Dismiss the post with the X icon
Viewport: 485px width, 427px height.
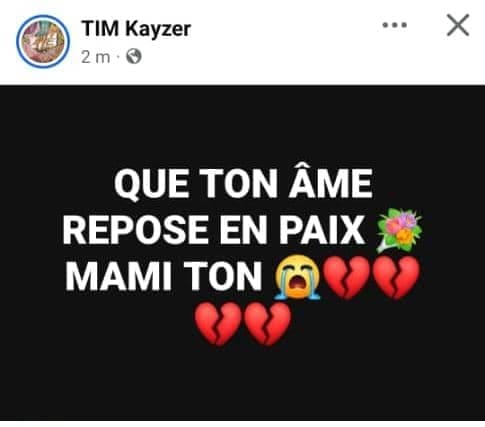[x=458, y=25]
